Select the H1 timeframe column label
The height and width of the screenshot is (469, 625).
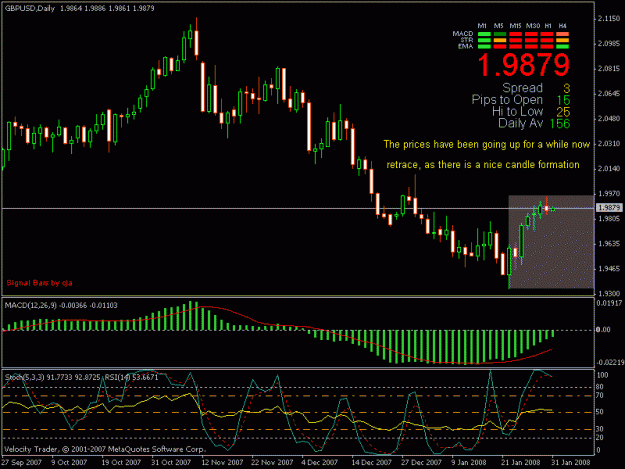pos(548,26)
